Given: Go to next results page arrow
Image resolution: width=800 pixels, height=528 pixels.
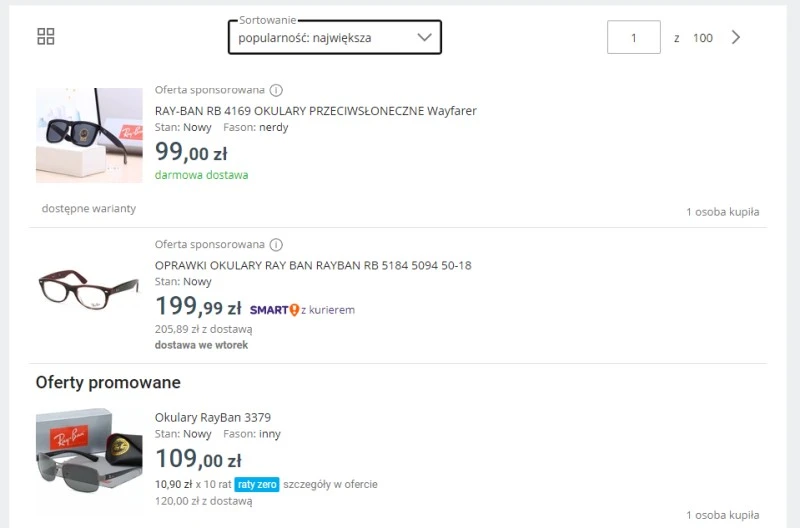Looking at the screenshot, I should pos(737,37).
